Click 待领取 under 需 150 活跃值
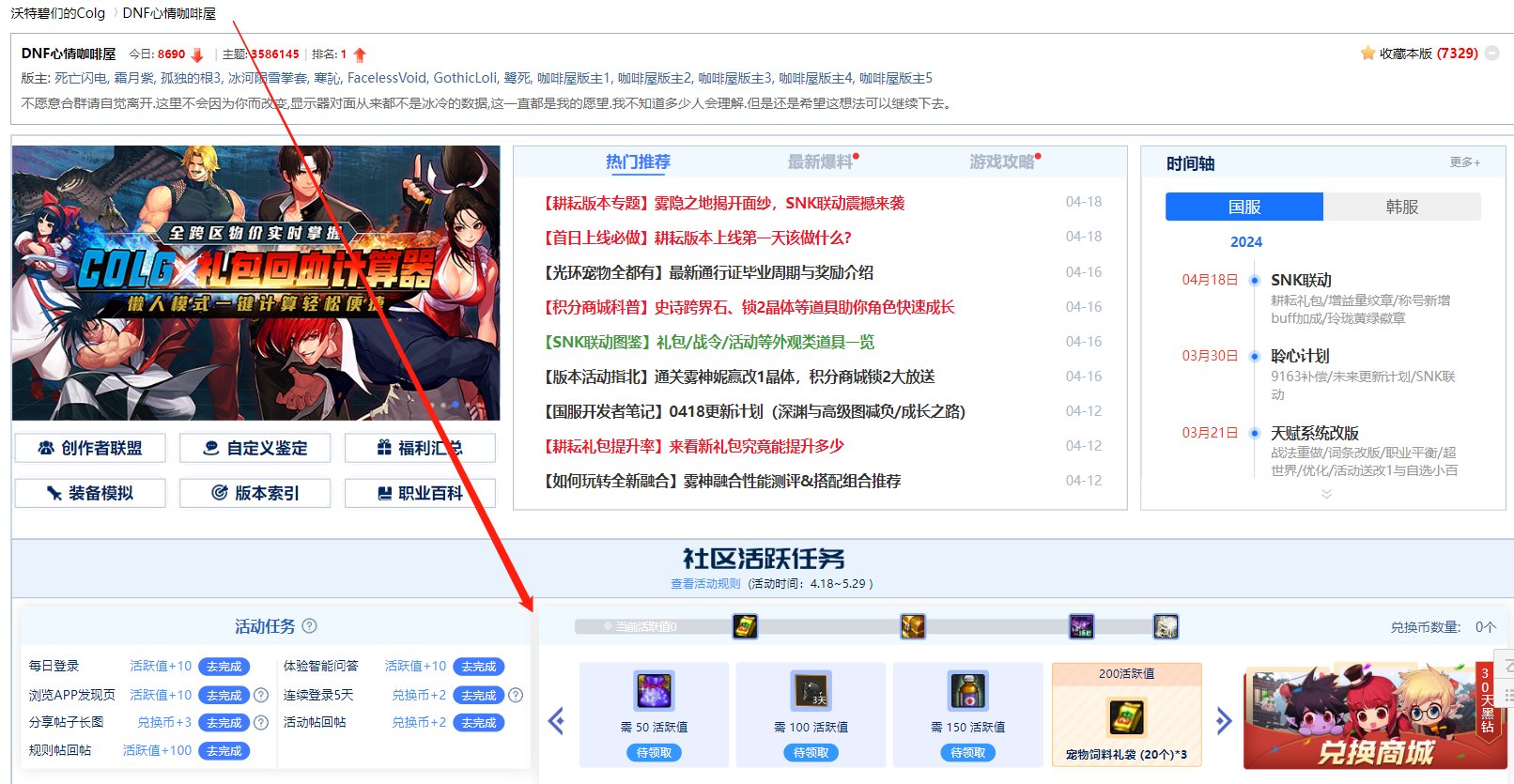This screenshot has width=1514, height=784. pos(968,753)
